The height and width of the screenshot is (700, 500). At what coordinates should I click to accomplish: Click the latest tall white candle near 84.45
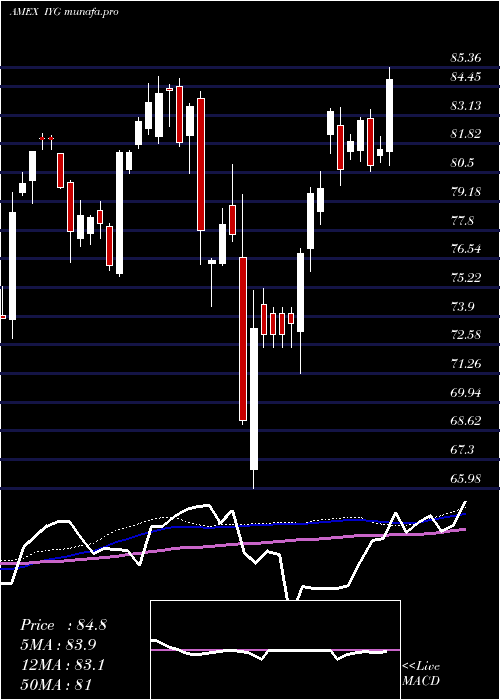390,116
